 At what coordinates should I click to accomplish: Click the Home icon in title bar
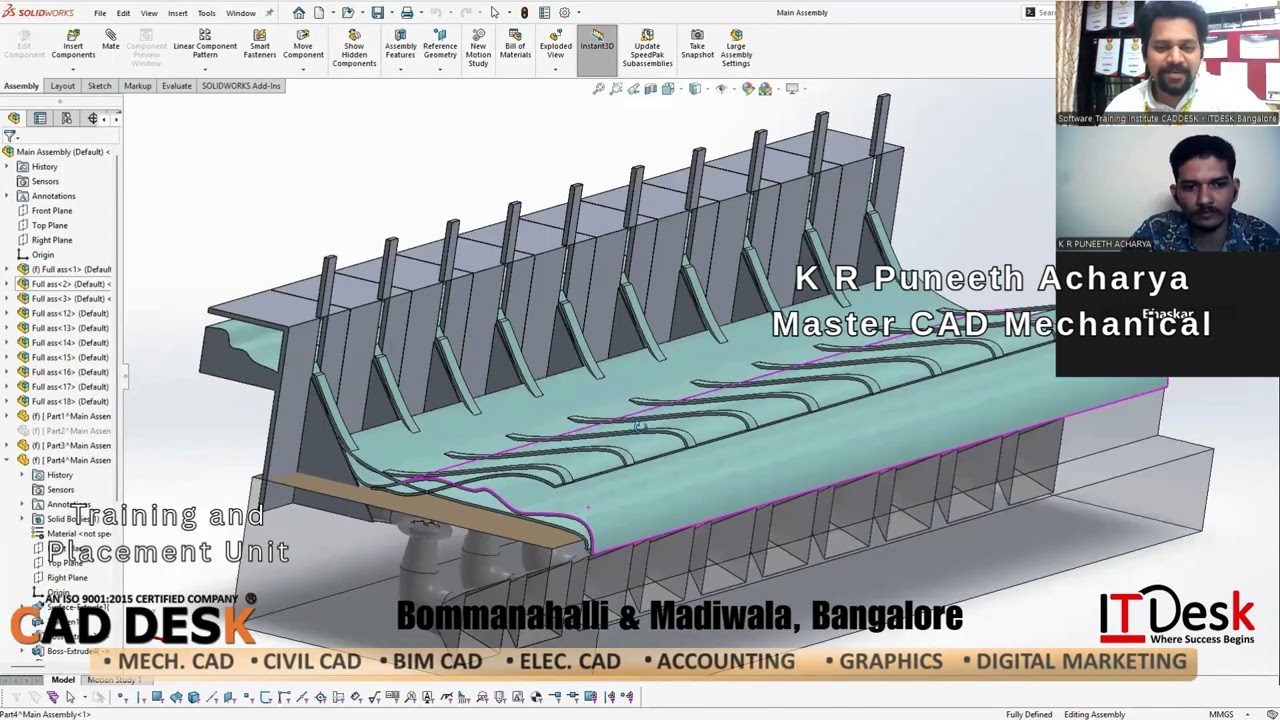(298, 13)
